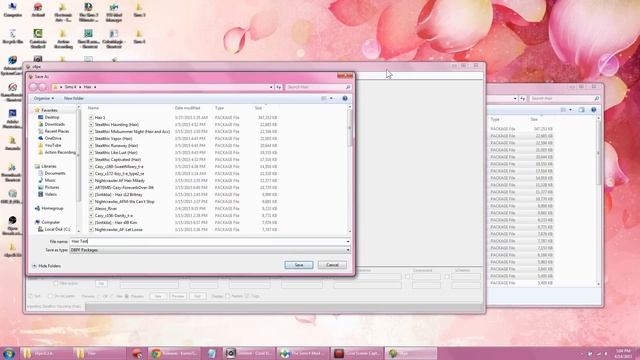This screenshot has height=360, width=640.
Task: Open the Organize dropdown menu
Action: [x=44, y=98]
